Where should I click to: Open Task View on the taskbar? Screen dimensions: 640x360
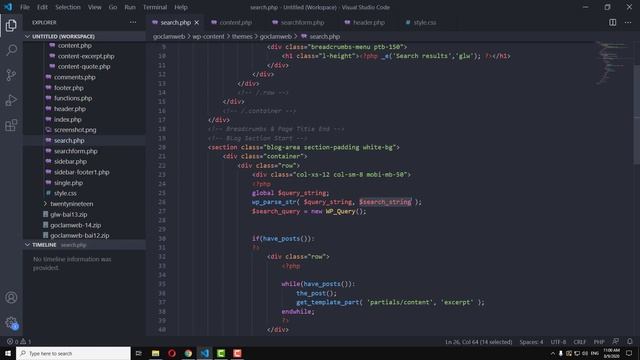138,353
